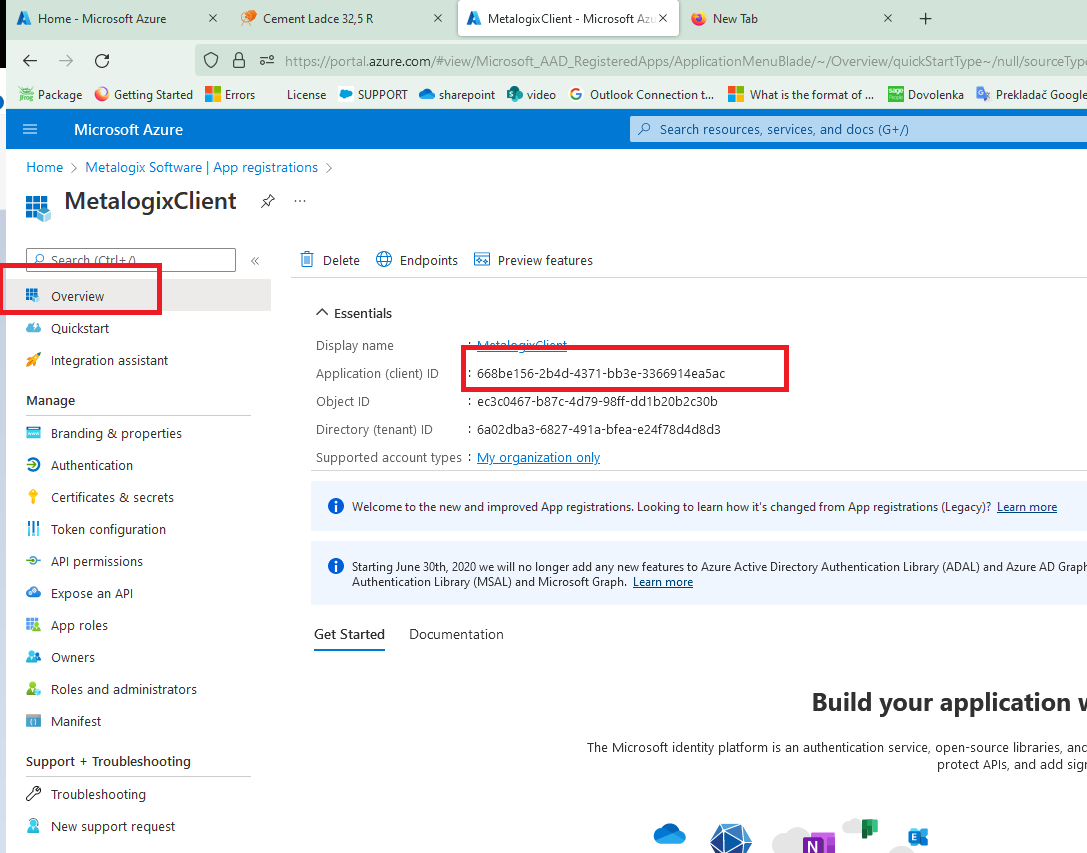Click the Application (client) ID value
1087x853 pixels.
601,373
